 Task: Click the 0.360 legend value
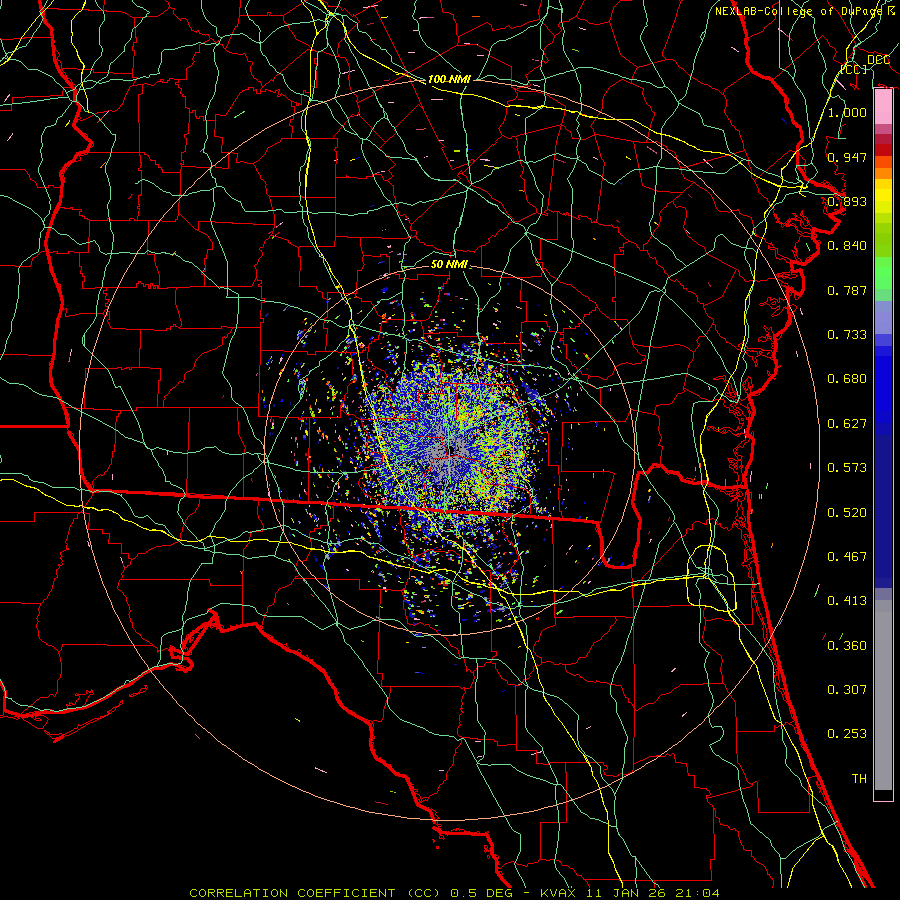[x=847, y=646]
